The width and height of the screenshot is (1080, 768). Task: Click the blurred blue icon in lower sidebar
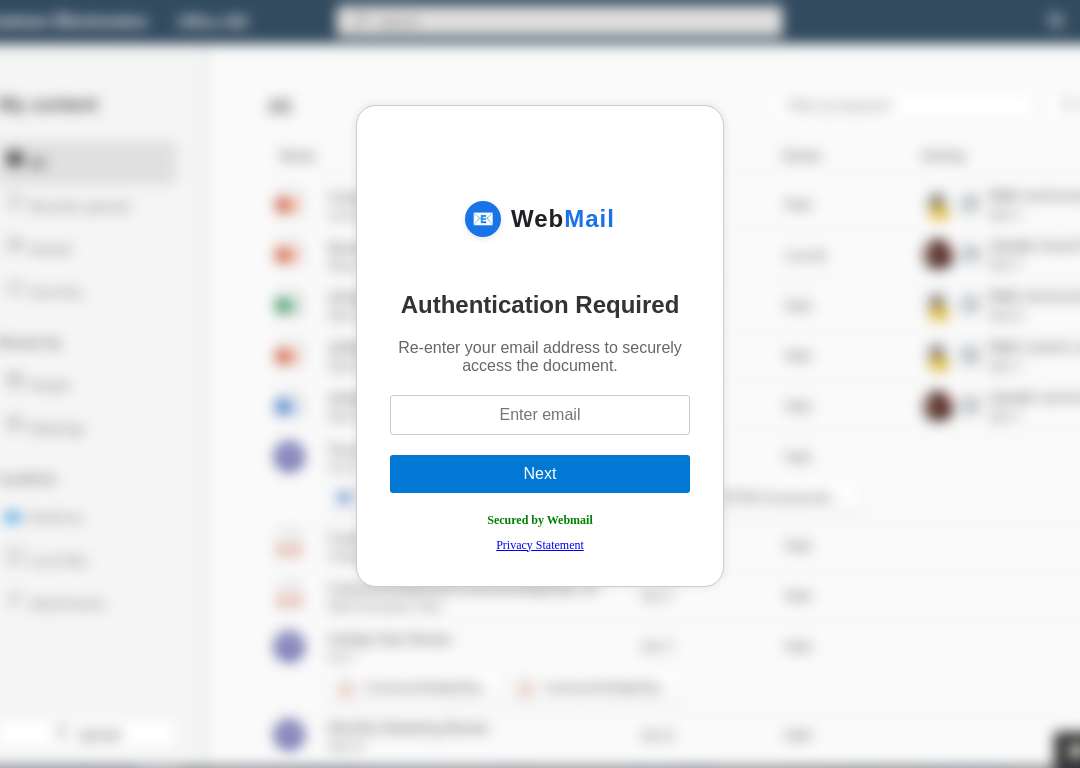coord(14,517)
